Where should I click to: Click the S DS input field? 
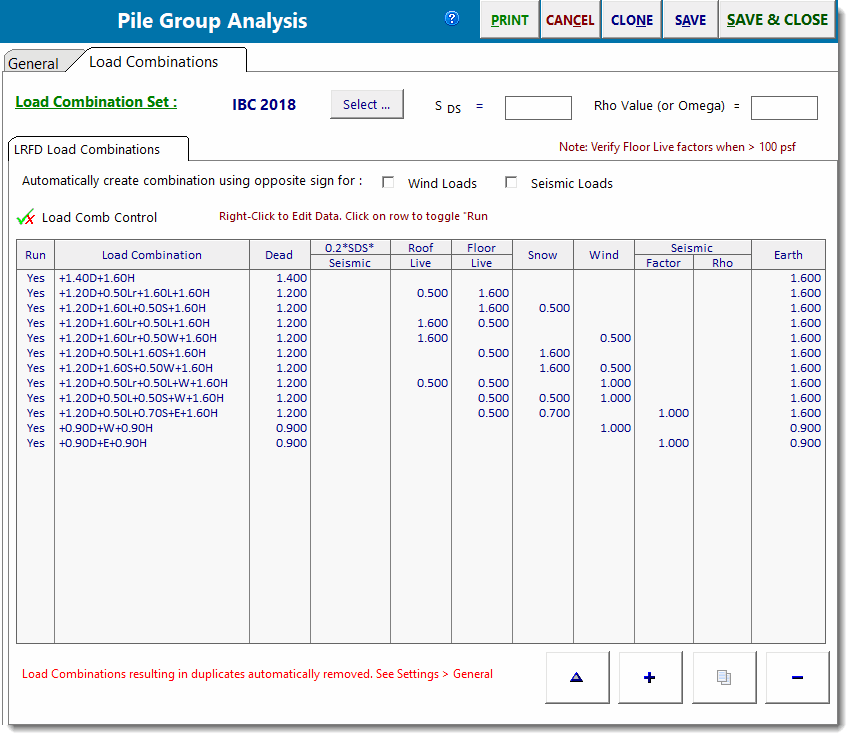(x=538, y=108)
